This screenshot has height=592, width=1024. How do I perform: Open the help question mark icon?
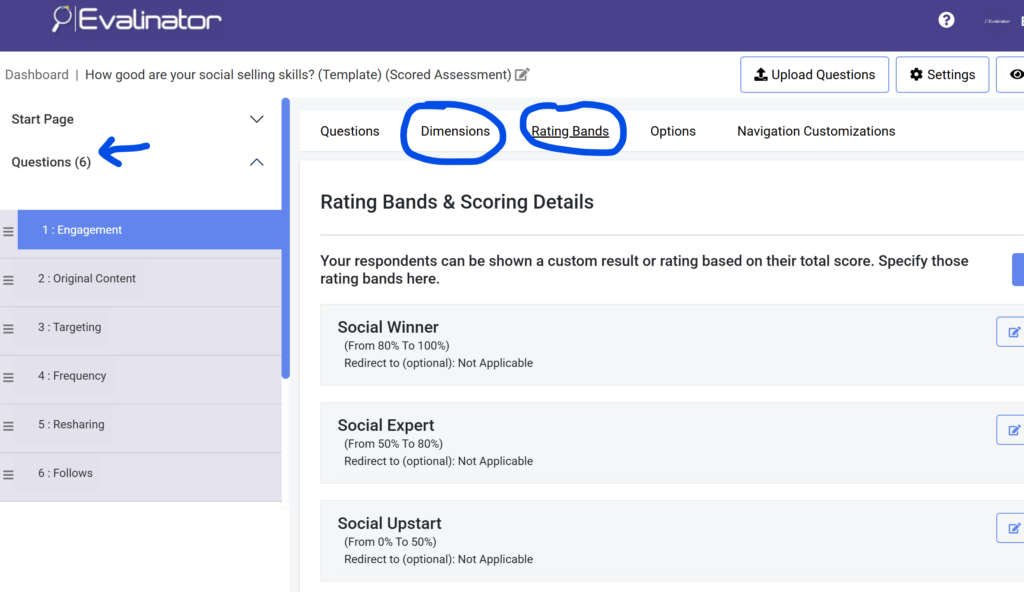click(x=946, y=20)
